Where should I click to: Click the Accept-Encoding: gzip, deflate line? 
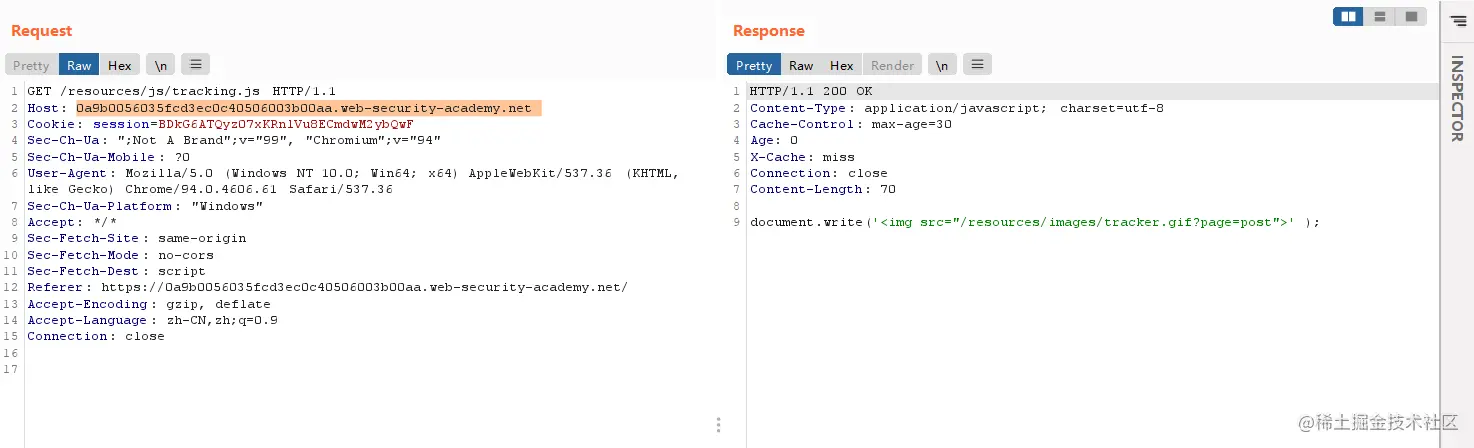pyautogui.click(x=149, y=304)
